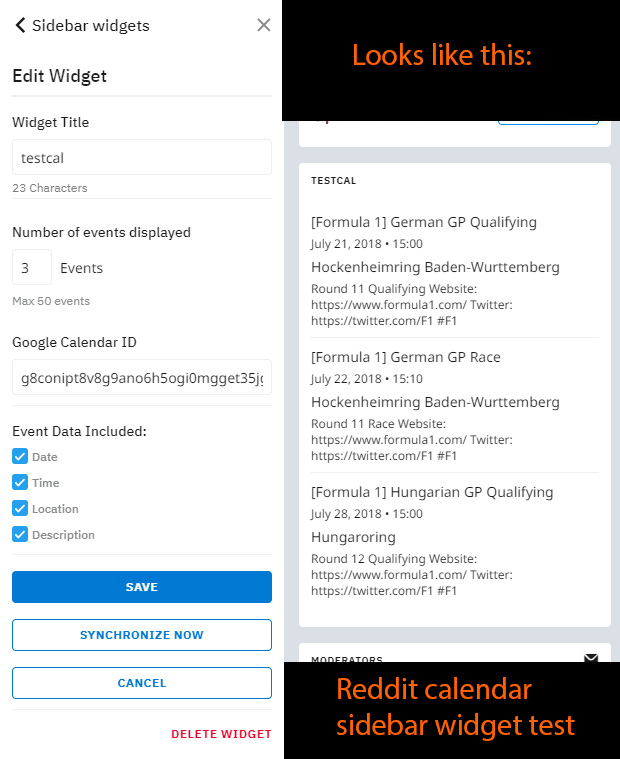Go back using the left chevron arrow
Image resolution: width=620 pixels, height=759 pixels.
(x=20, y=26)
